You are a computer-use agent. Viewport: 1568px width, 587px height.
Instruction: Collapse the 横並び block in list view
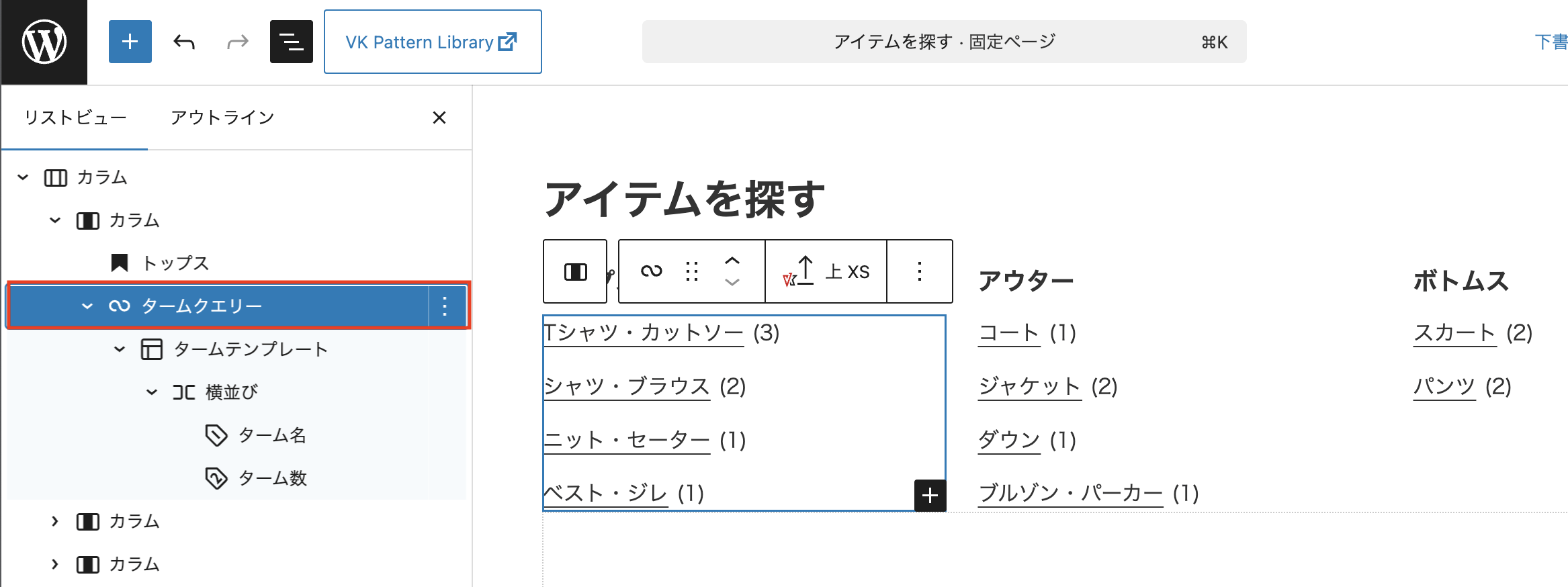[152, 392]
